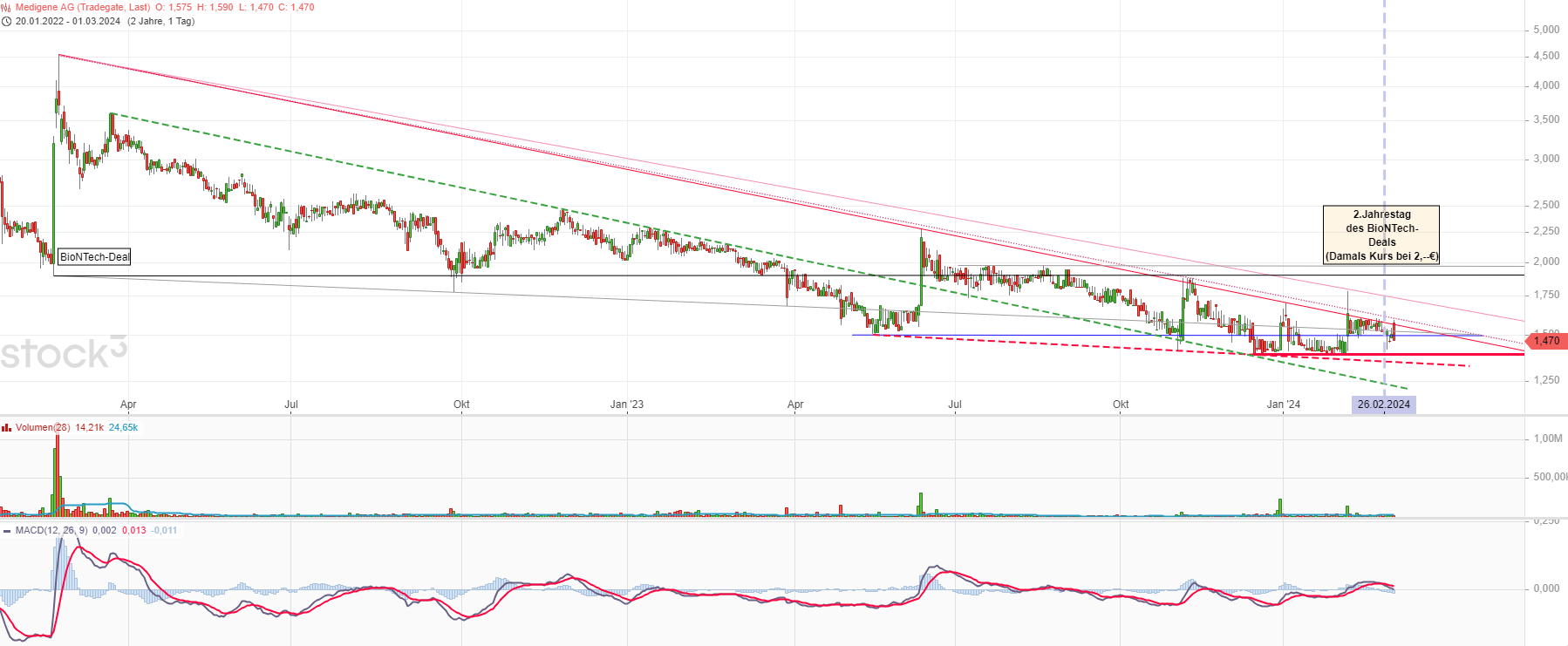Select the BioNTech-Deal annotation label
This screenshot has height=646, width=1568.
(x=94, y=257)
